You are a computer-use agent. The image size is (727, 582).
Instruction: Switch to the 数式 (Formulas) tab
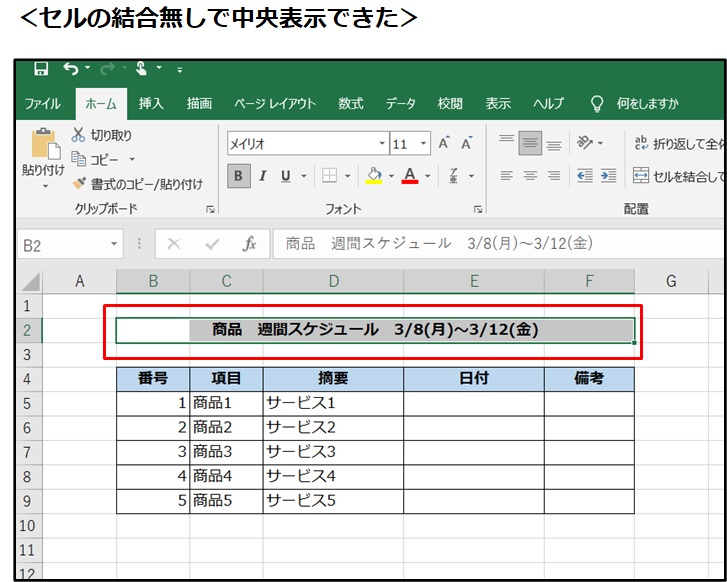350,103
